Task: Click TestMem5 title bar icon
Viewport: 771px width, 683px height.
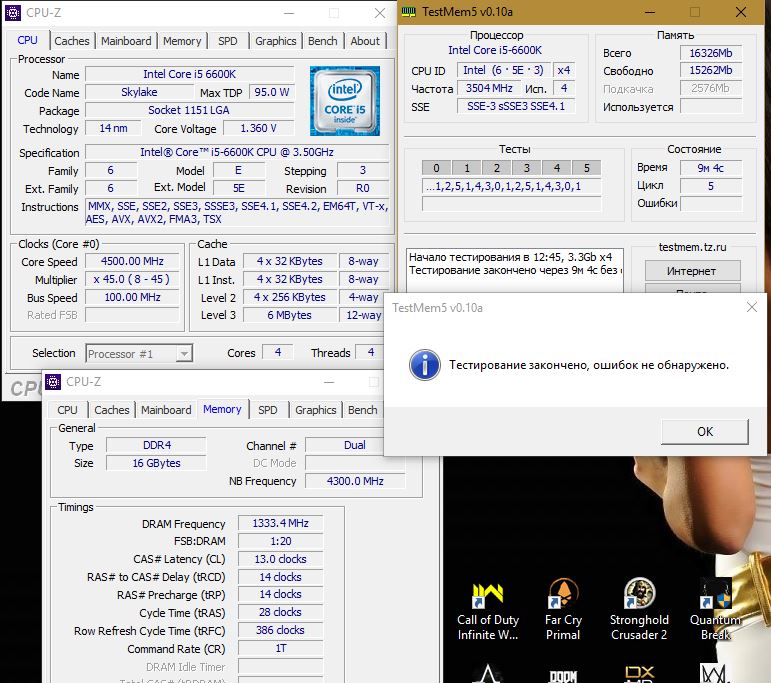Action: pos(409,12)
